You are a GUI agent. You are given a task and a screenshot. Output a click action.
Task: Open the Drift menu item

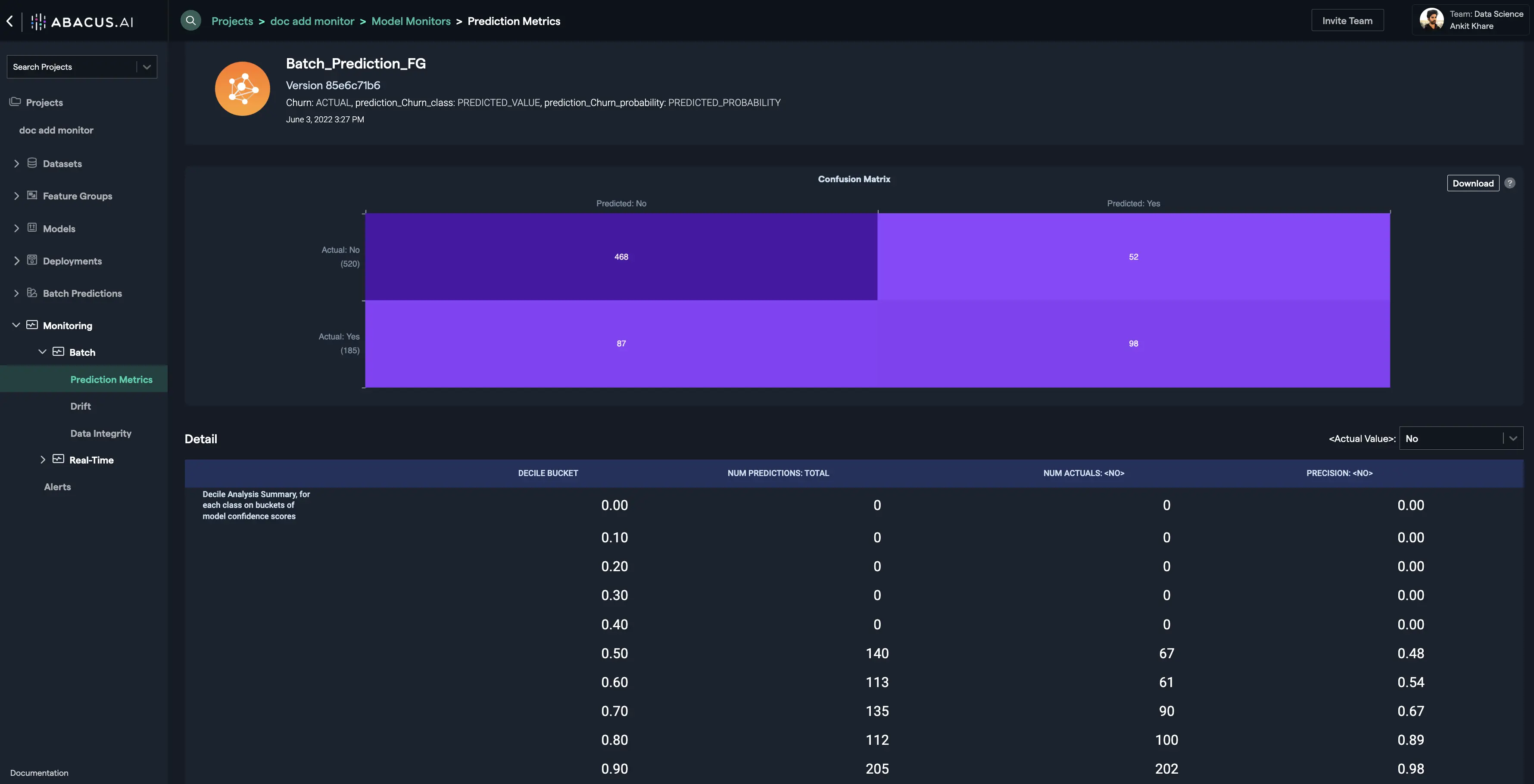tap(81, 406)
